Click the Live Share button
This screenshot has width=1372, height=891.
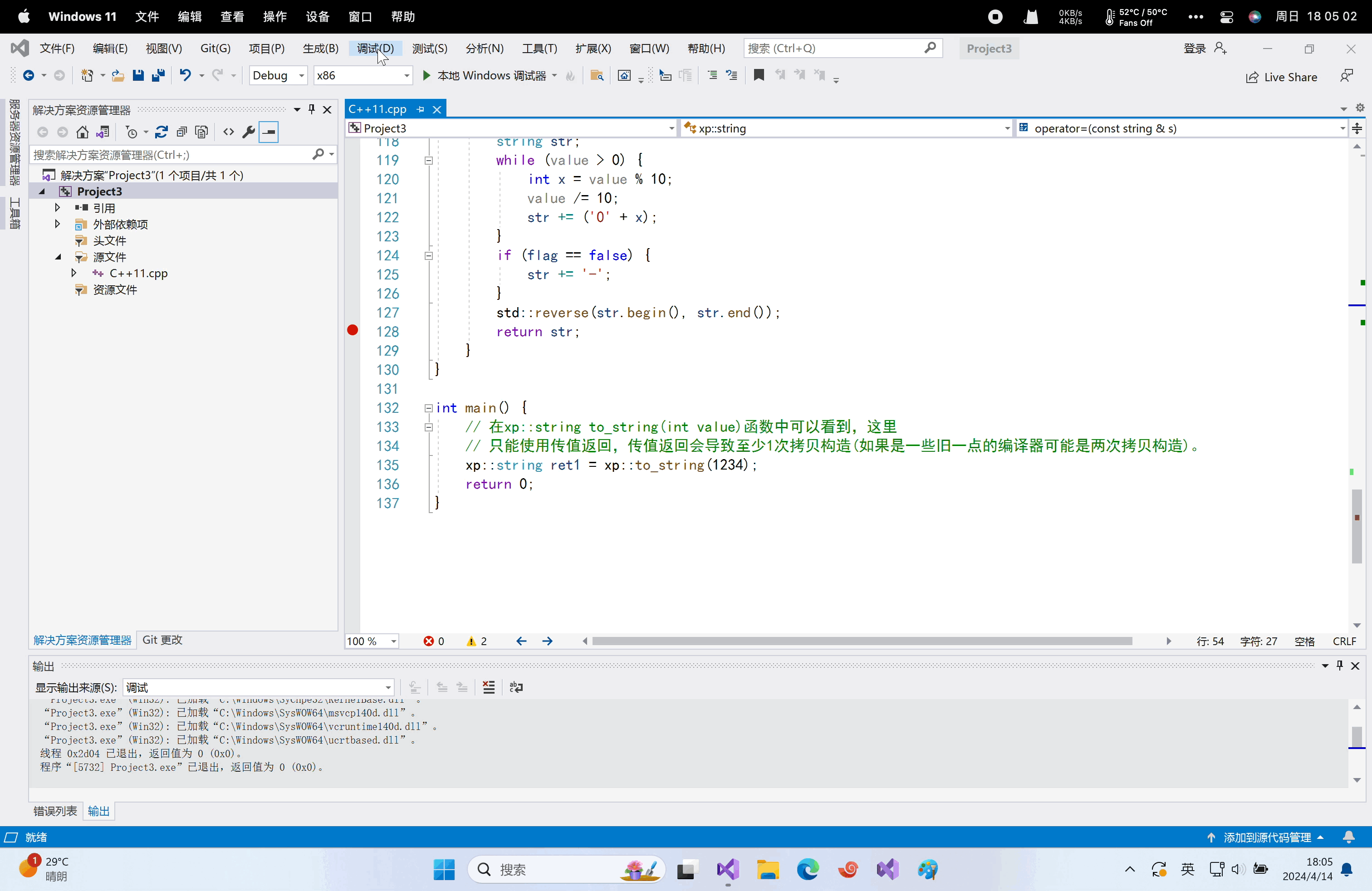click(1281, 77)
